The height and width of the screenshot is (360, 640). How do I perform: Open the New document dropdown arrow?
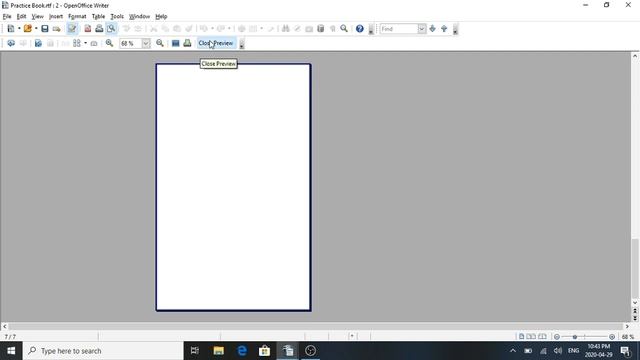(19, 29)
